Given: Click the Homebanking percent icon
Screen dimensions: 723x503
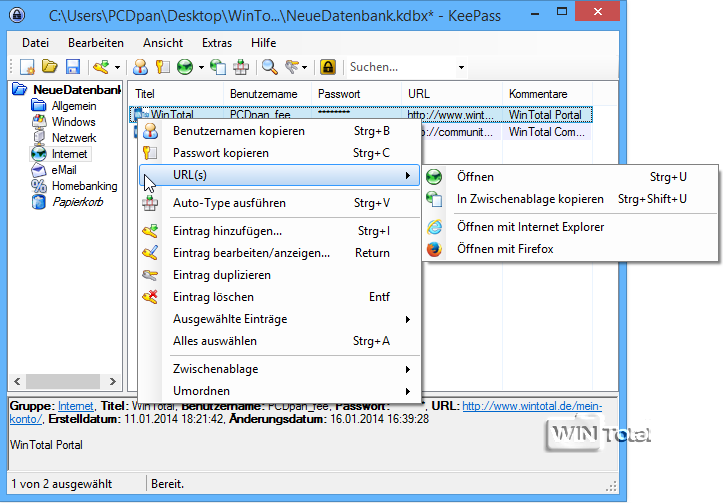Looking at the screenshot, I should (x=39, y=186).
